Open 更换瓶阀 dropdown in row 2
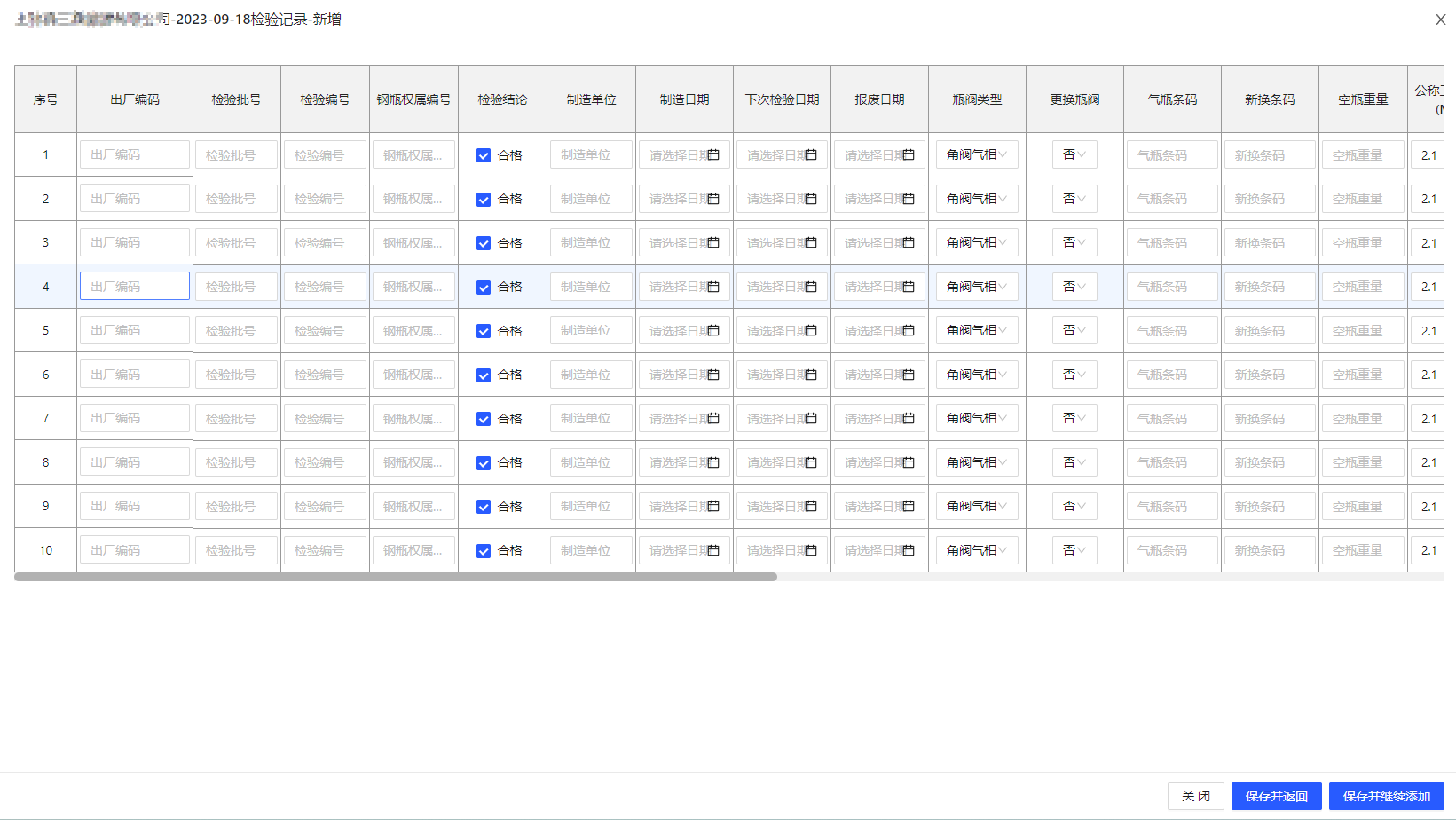This screenshot has width=1456, height=820. pyautogui.click(x=1074, y=199)
